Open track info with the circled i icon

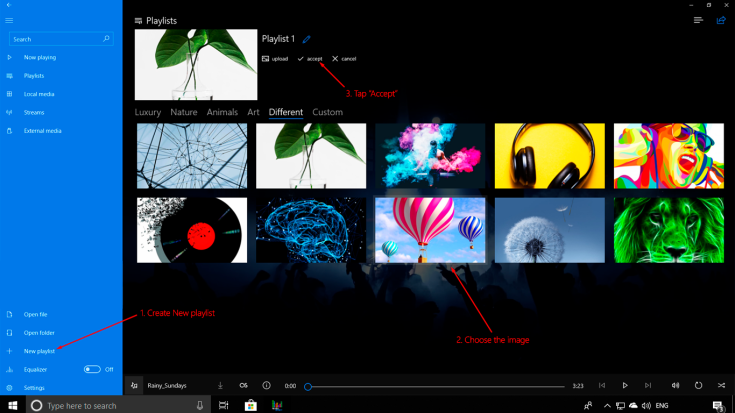266,385
